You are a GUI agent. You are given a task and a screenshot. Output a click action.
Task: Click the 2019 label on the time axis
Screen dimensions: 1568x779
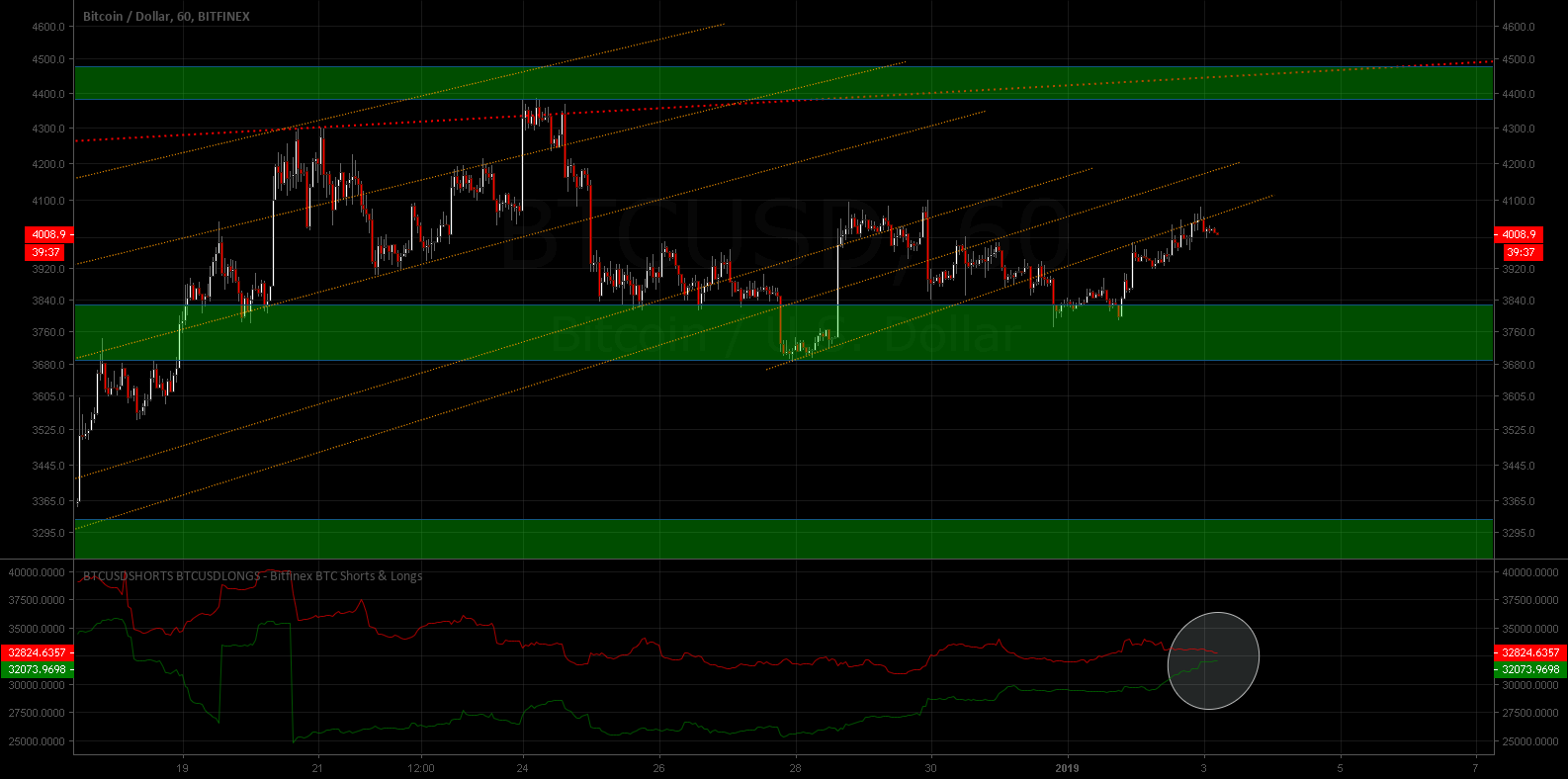pyautogui.click(x=1067, y=768)
